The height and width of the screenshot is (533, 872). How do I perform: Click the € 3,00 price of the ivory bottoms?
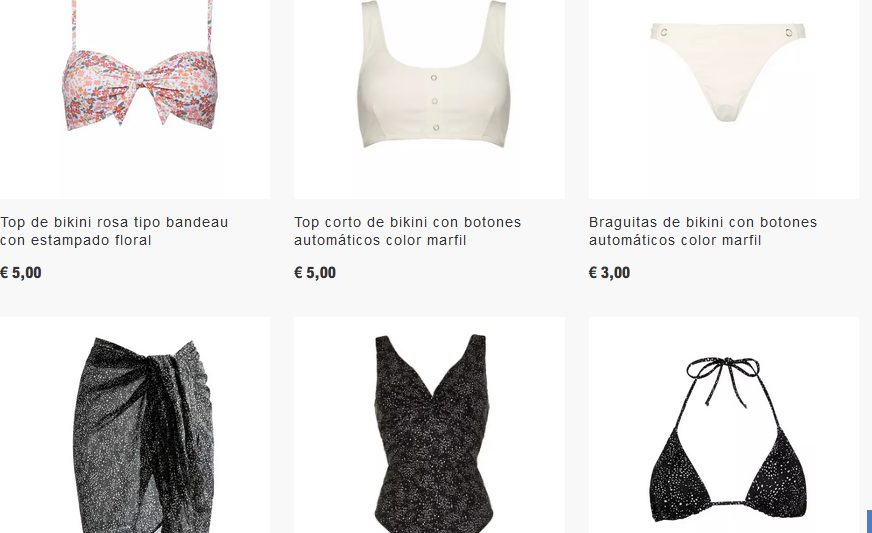click(610, 273)
